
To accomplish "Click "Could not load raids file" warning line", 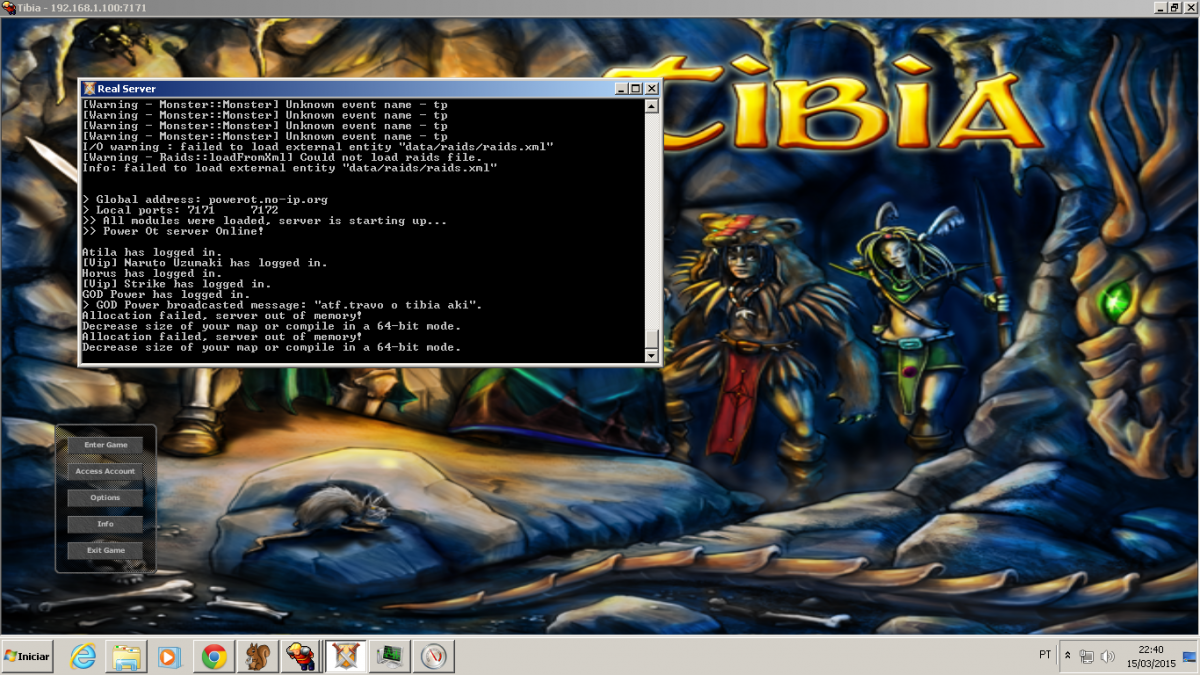I will point(282,157).
